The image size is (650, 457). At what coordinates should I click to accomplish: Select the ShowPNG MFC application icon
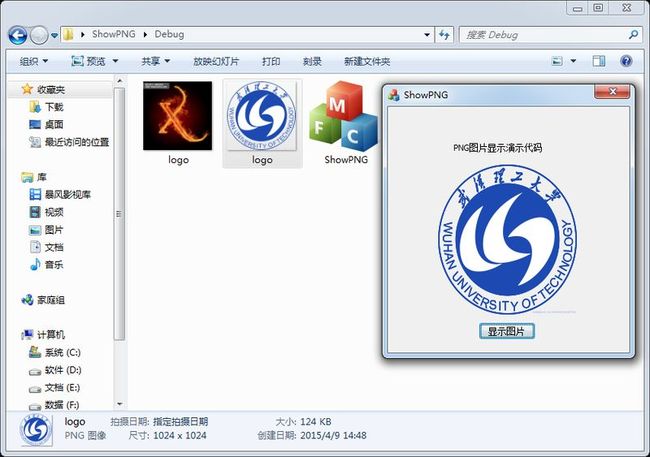click(344, 116)
